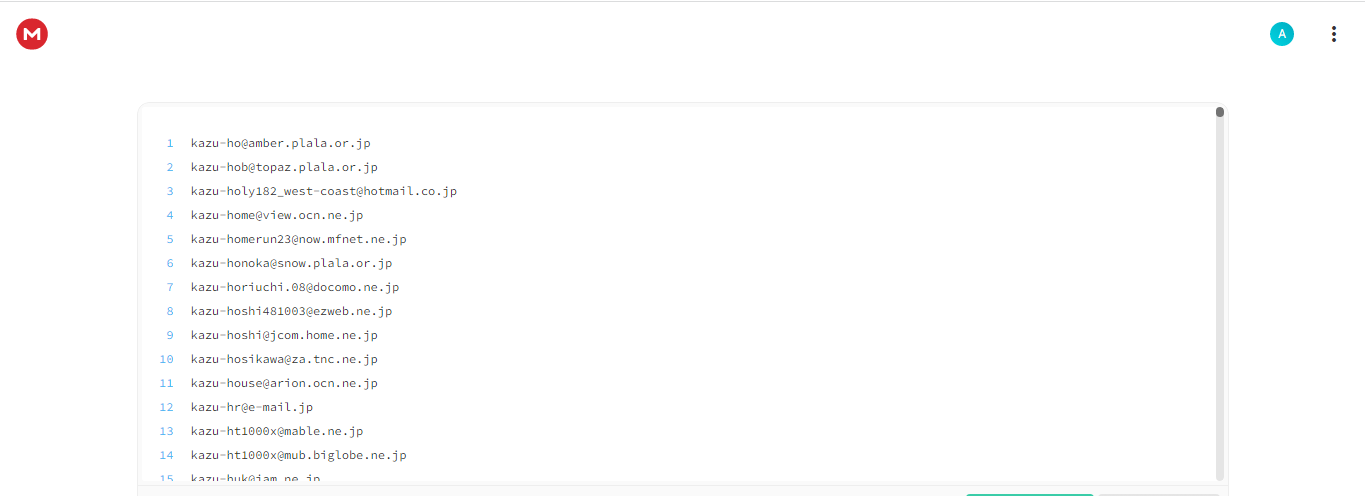Click the kazu-ht1000x@mub.biglobe.ne.jp line

[x=299, y=455]
